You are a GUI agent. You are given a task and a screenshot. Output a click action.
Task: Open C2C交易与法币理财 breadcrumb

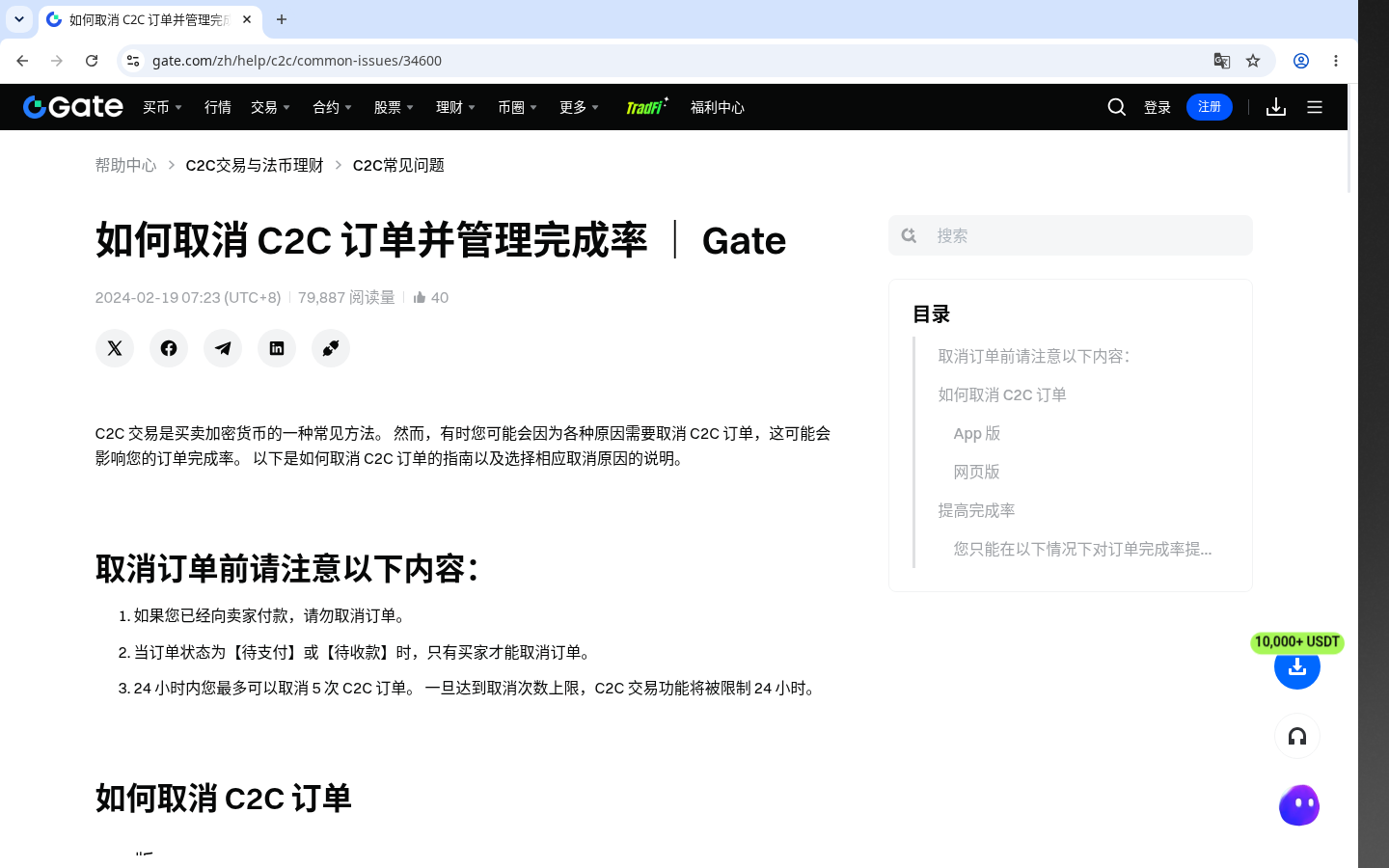tap(255, 165)
